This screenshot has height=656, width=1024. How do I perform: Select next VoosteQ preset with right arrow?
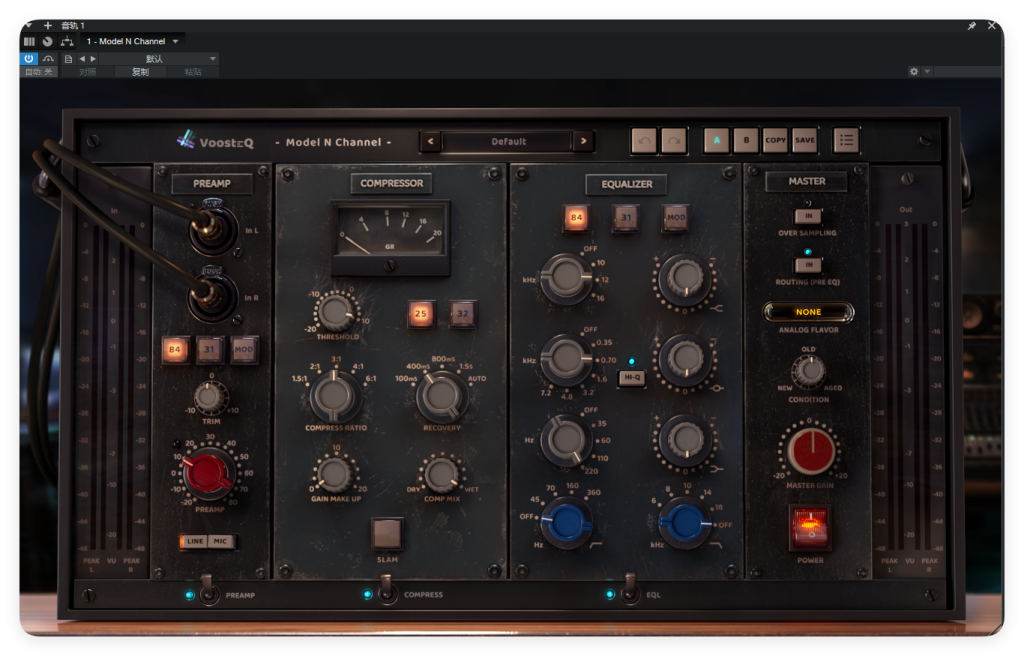coord(583,141)
